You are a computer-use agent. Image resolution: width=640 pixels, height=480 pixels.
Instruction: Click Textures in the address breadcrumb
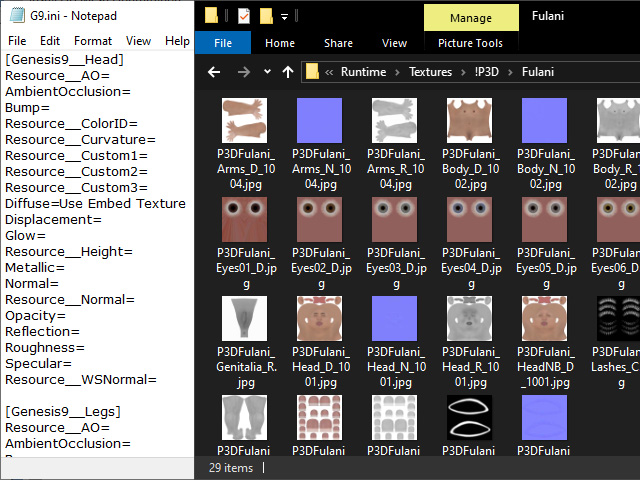430,72
